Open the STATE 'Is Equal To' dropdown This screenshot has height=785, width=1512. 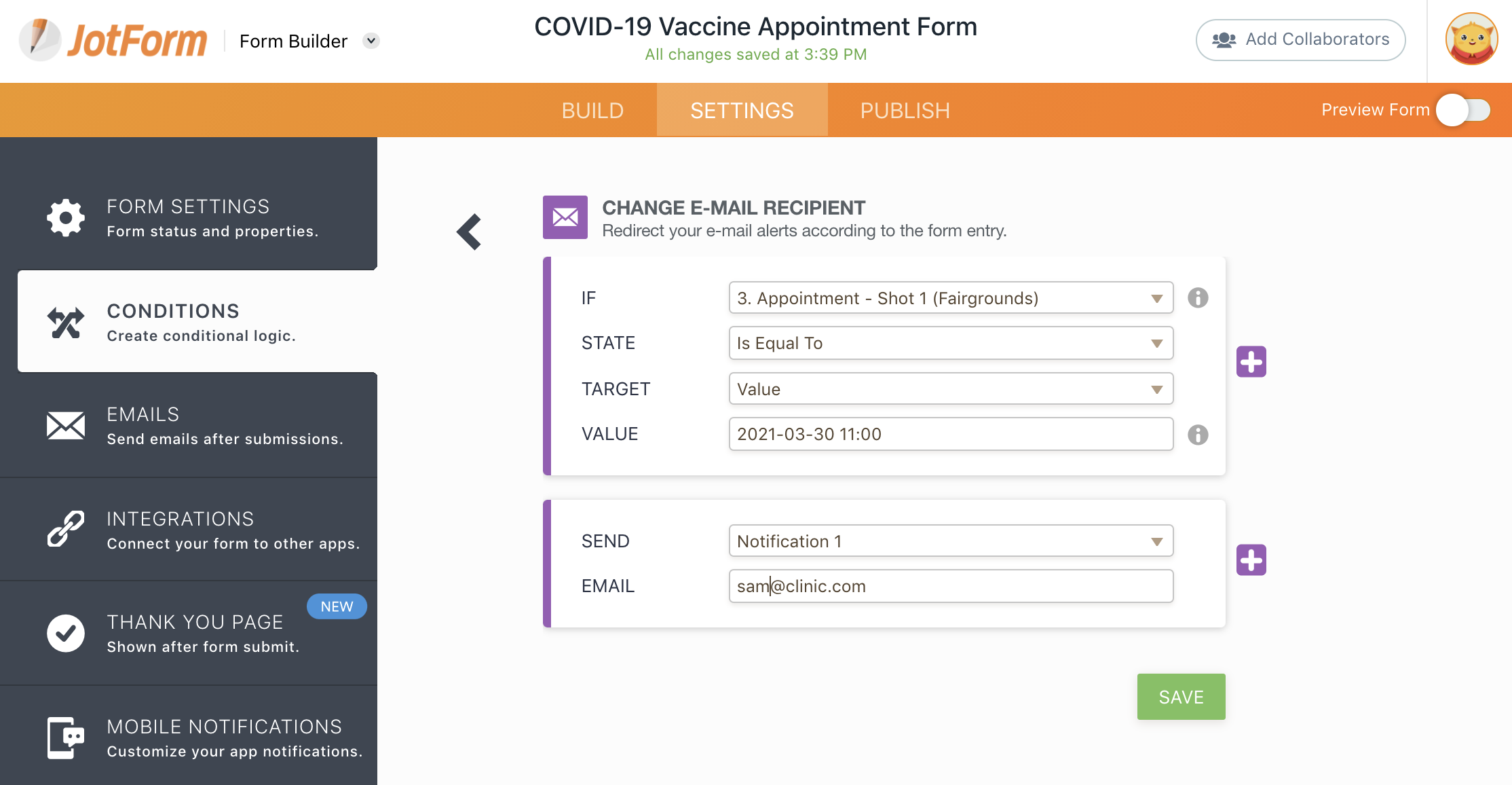coord(950,343)
